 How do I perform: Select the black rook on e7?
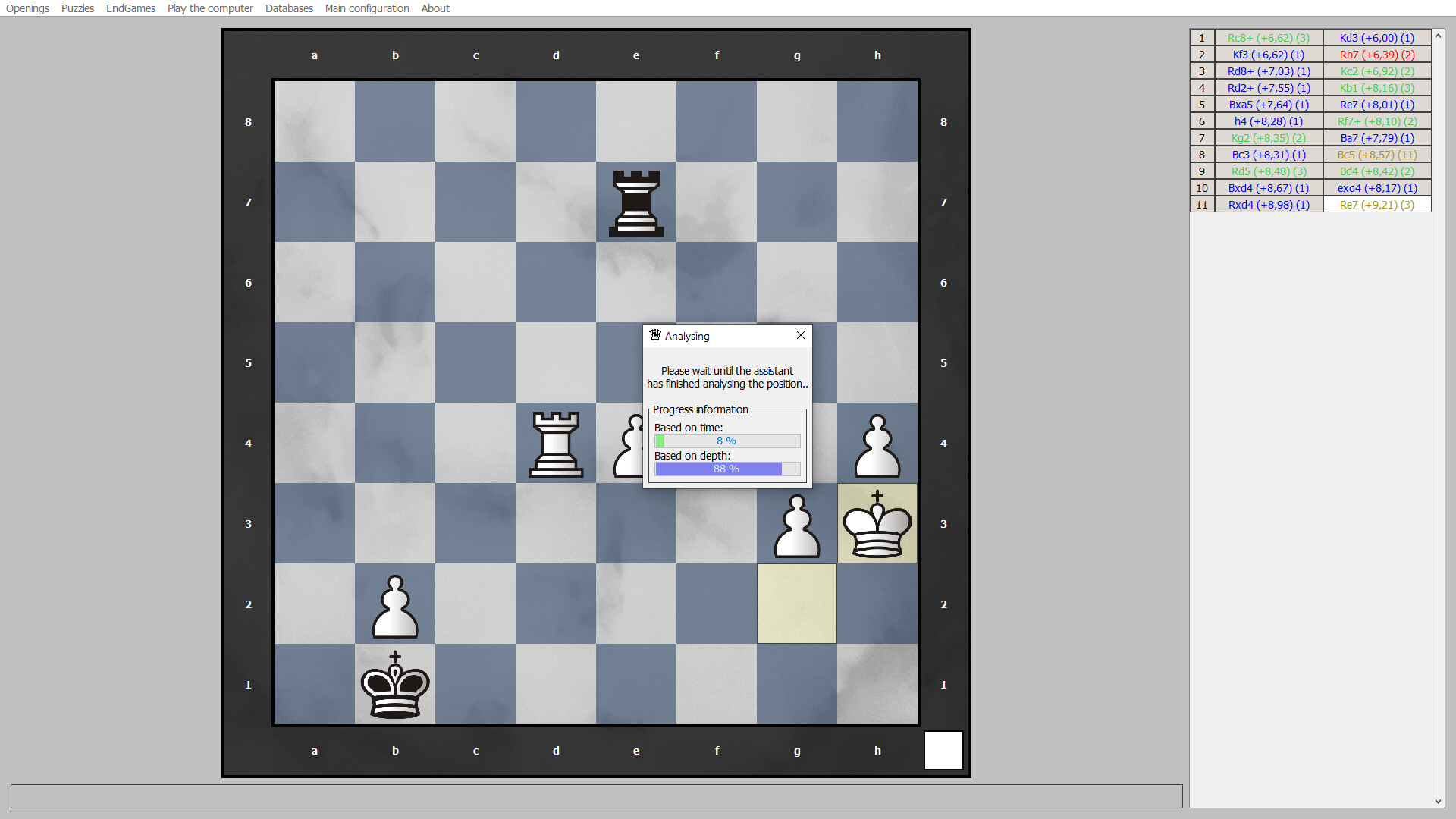point(635,202)
